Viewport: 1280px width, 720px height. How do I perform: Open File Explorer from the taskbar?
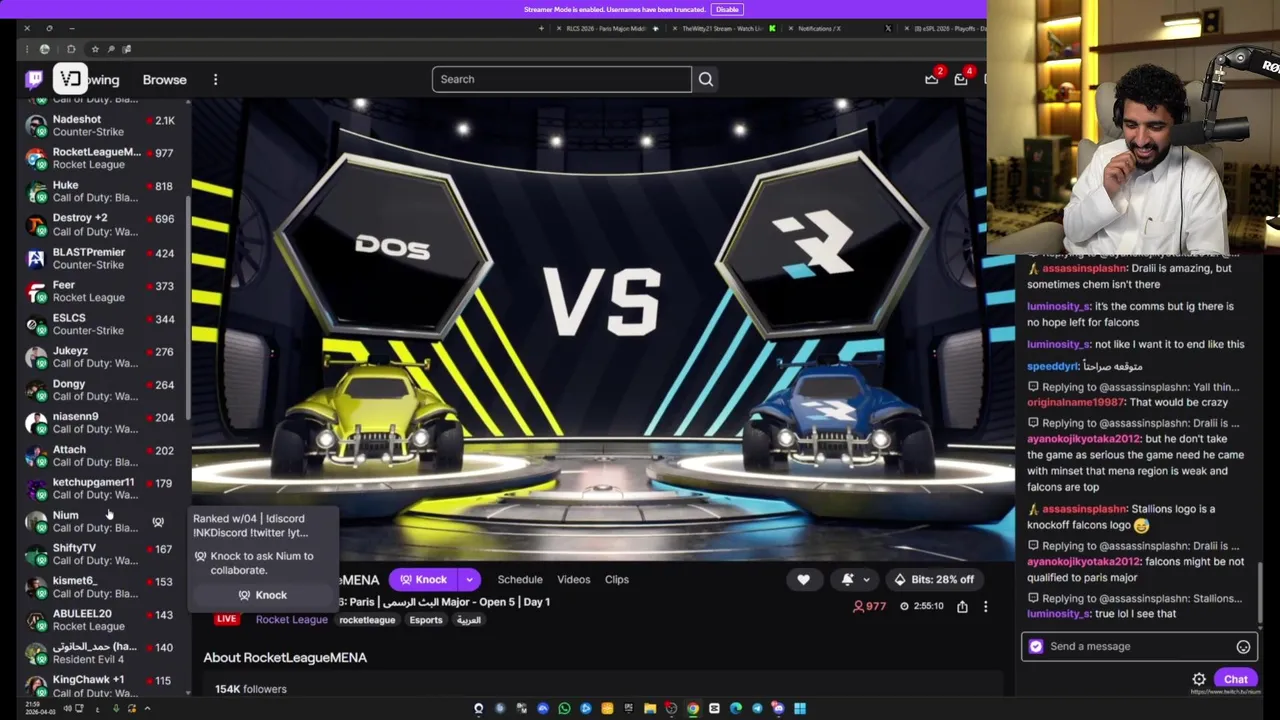[650, 708]
